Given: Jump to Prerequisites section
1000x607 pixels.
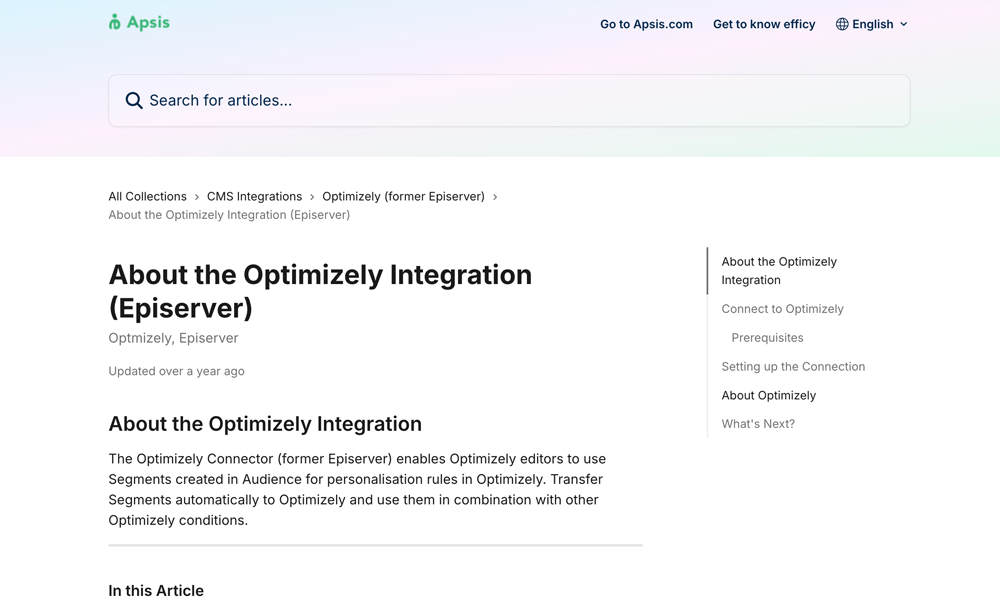Looking at the screenshot, I should (x=767, y=338).
